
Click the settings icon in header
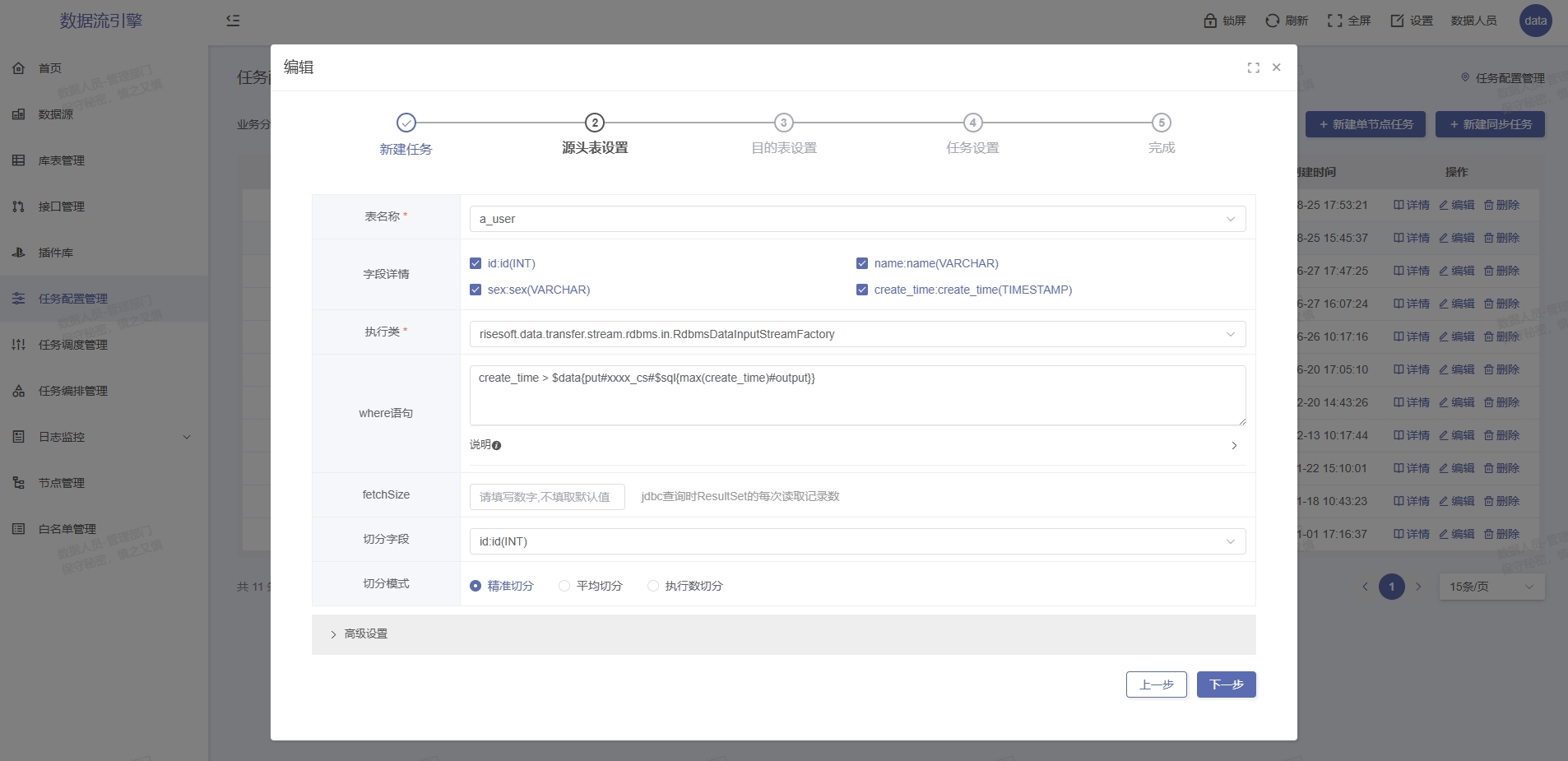1397,21
